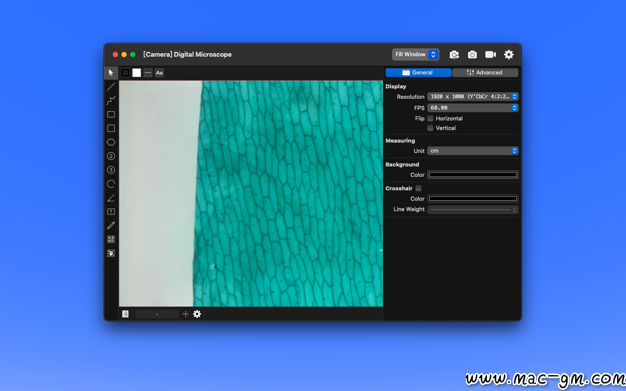Click the plus button in the bottom bar
Image resolution: width=626 pixels, height=391 pixels.
pos(185,314)
